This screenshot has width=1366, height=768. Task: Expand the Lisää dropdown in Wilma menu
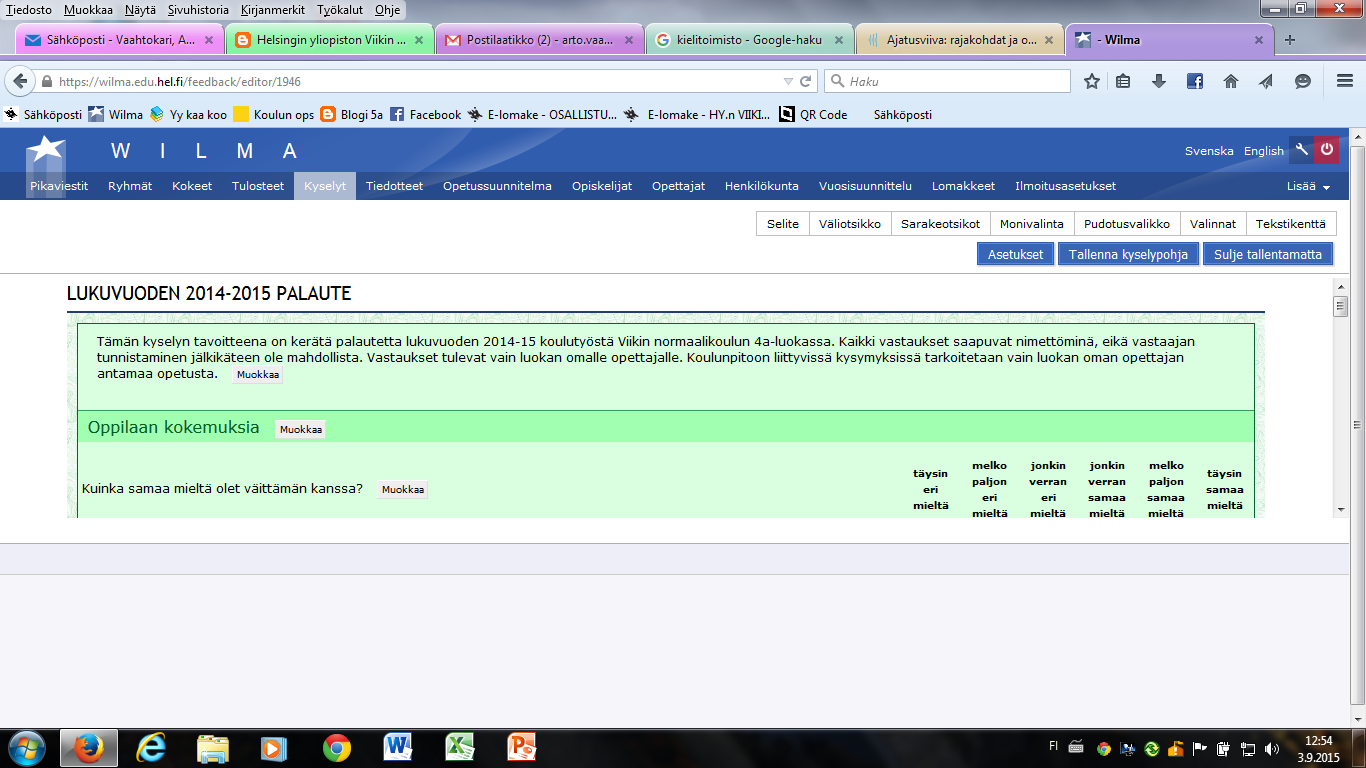tap(1309, 186)
